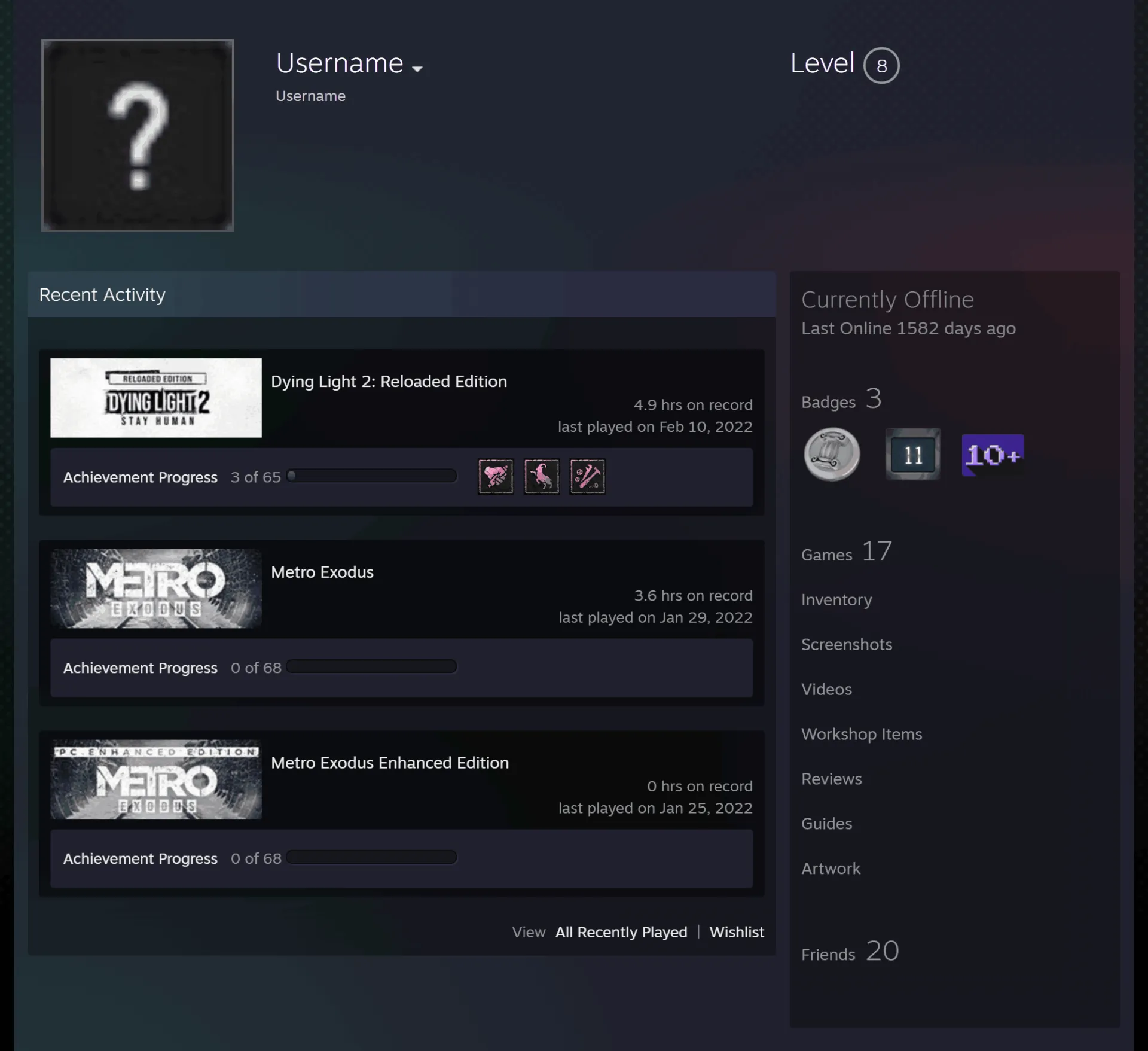Open the Wishlist link
Image resolution: width=1148 pixels, height=1051 pixels.
coord(737,932)
